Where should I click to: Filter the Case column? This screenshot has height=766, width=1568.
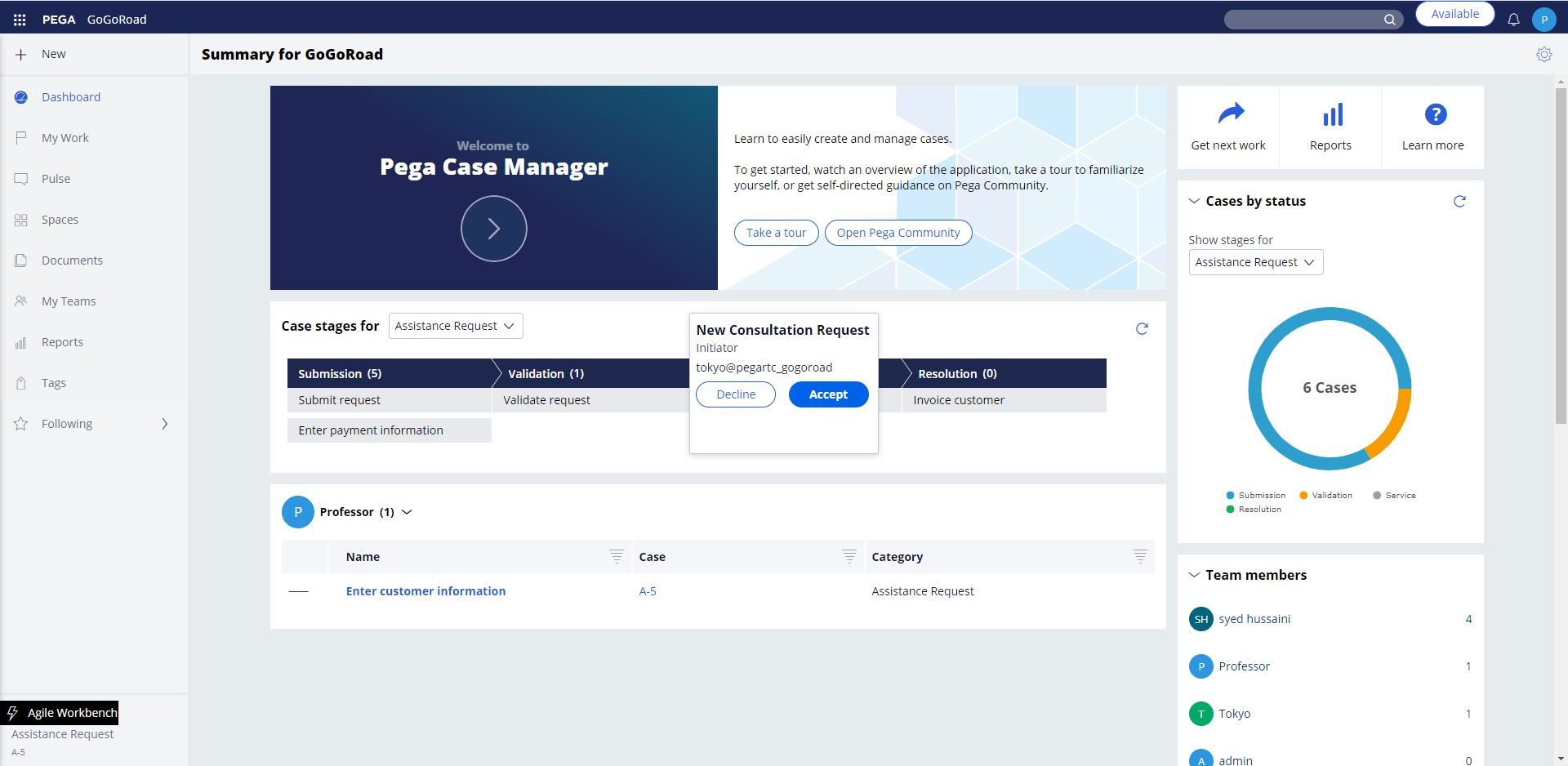click(x=849, y=557)
